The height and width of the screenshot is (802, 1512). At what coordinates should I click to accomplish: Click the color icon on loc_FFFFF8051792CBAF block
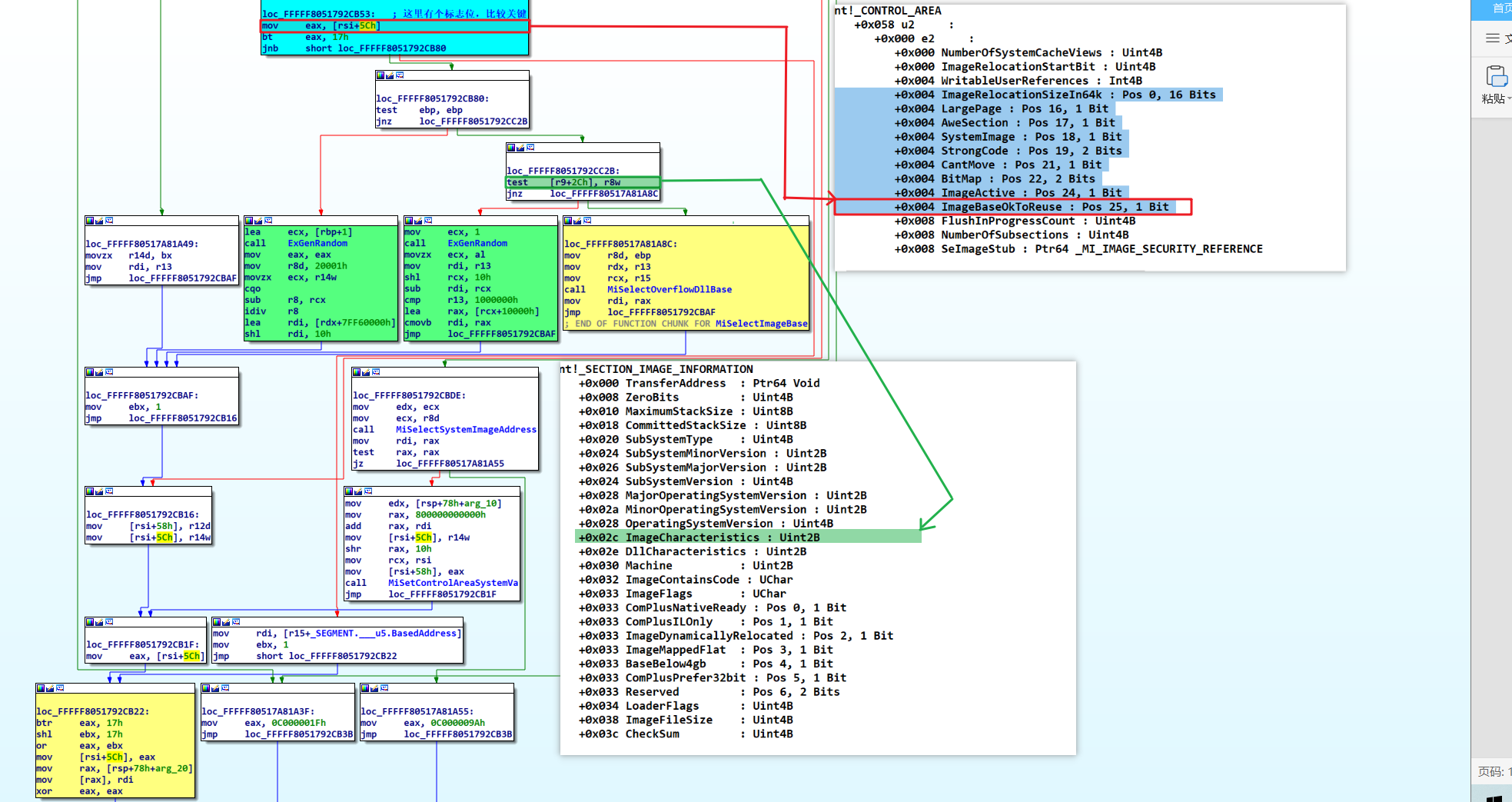click(89, 372)
